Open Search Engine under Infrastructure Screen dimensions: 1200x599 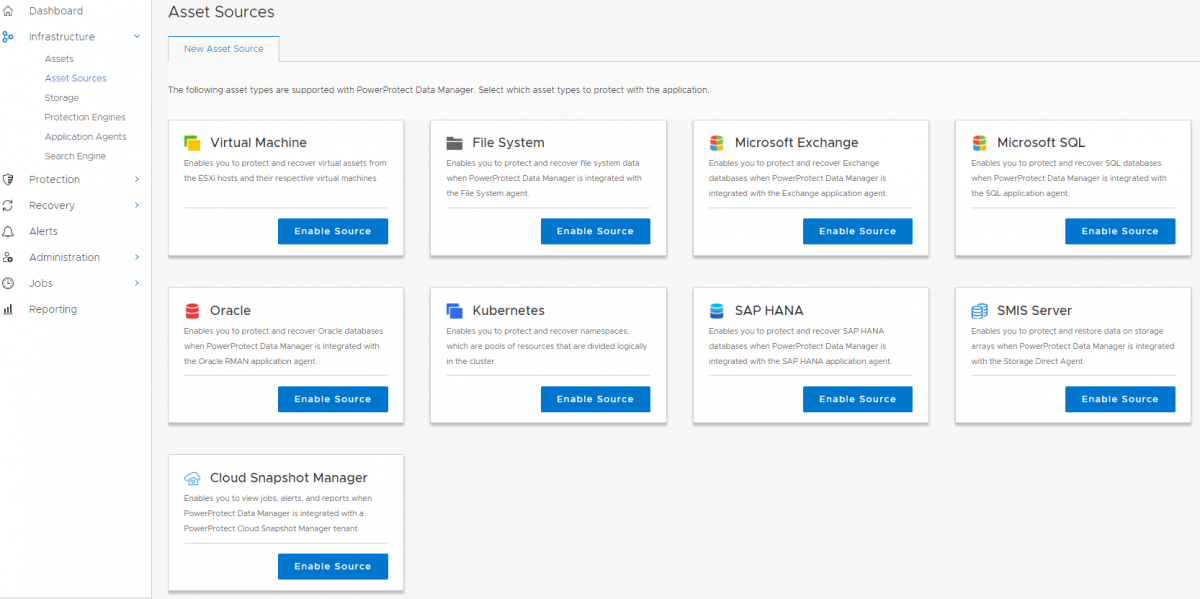75,157
